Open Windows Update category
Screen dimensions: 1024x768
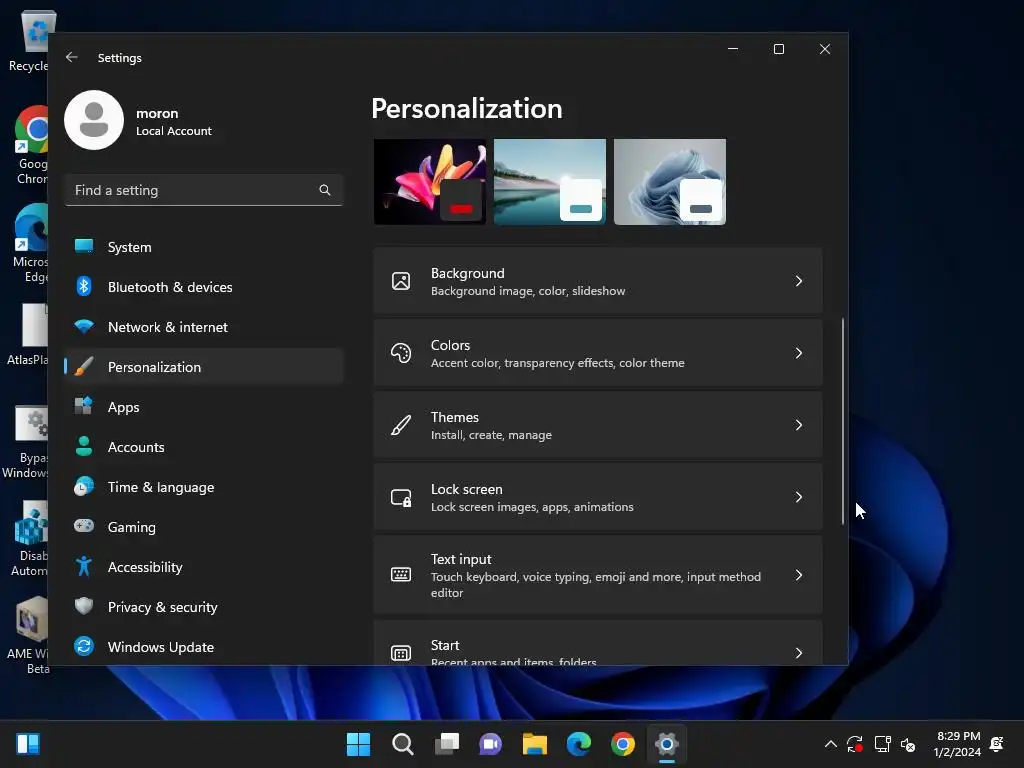pyautogui.click(x=204, y=647)
